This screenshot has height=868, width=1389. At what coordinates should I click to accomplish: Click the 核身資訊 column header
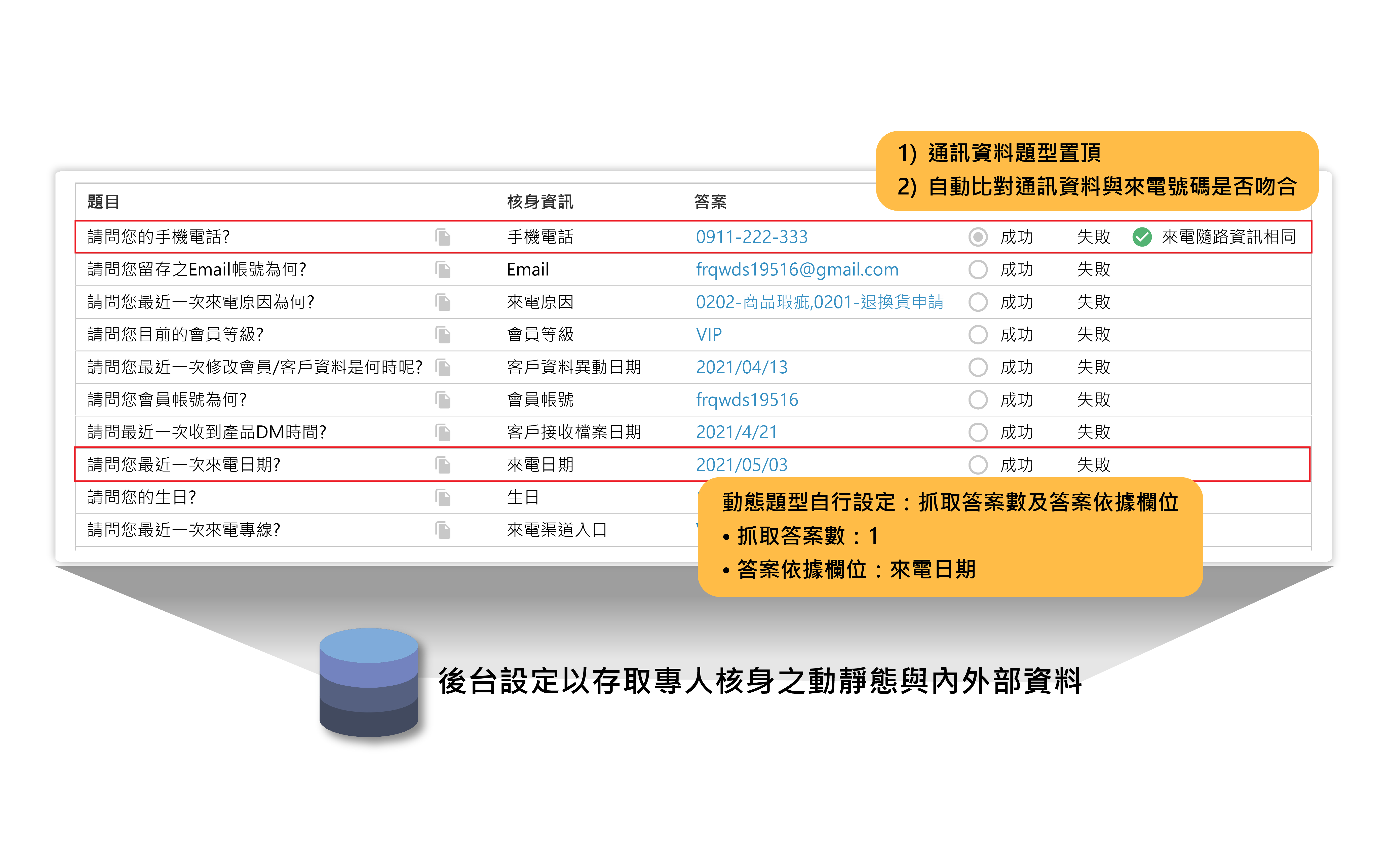point(539,202)
